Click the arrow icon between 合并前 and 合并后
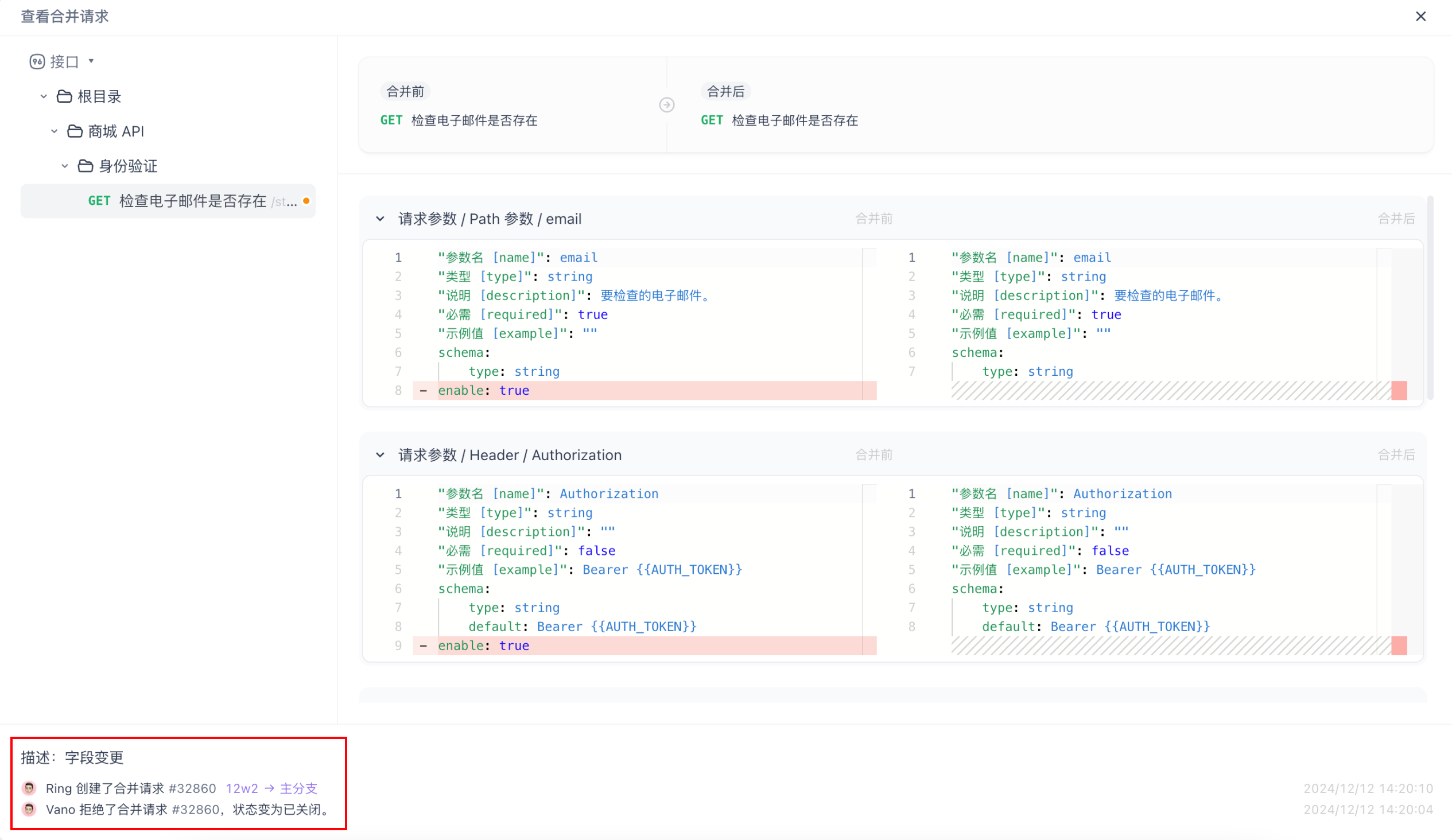The width and height of the screenshot is (1452, 840). [x=667, y=105]
